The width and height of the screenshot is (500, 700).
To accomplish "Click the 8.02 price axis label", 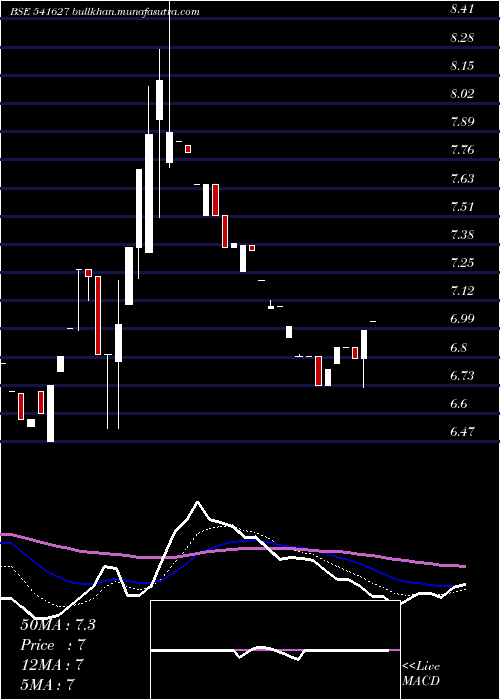I will tap(462, 94).
